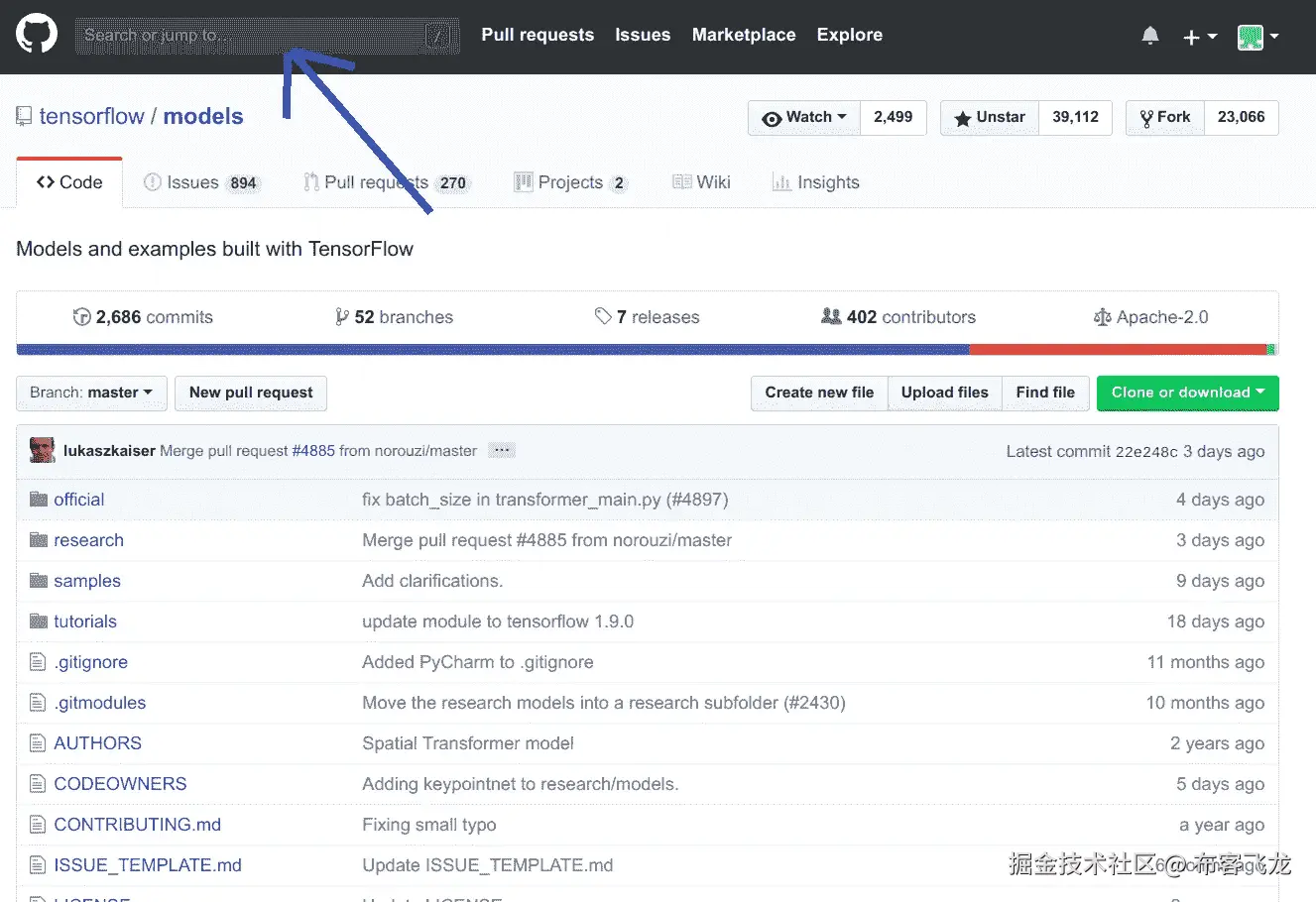Open the user avatar menu
The image size is (1316, 902).
[1257, 37]
